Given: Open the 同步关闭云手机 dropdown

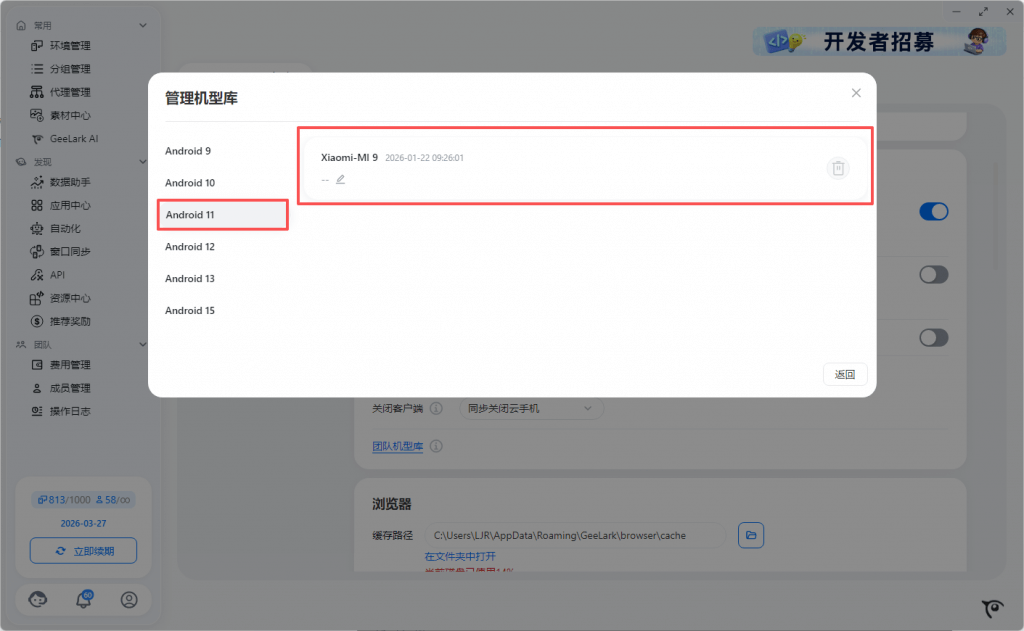Looking at the screenshot, I should coord(530,408).
